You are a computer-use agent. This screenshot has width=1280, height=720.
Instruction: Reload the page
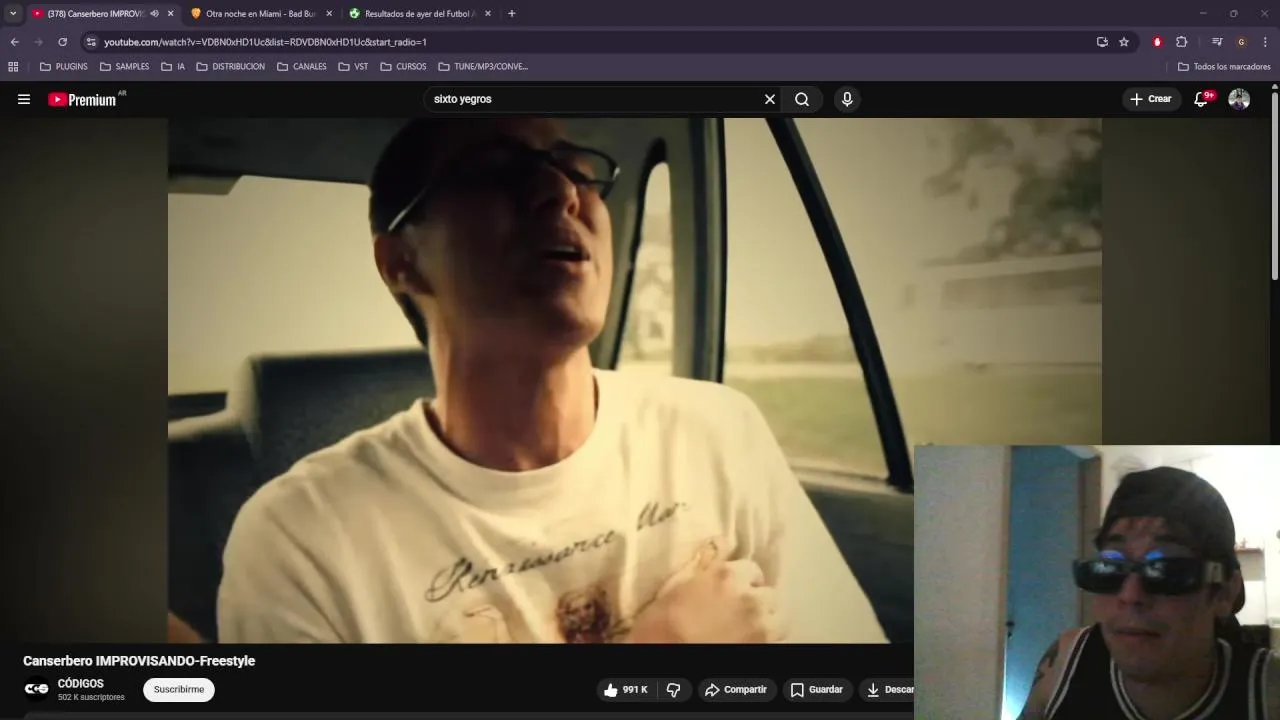[62, 42]
